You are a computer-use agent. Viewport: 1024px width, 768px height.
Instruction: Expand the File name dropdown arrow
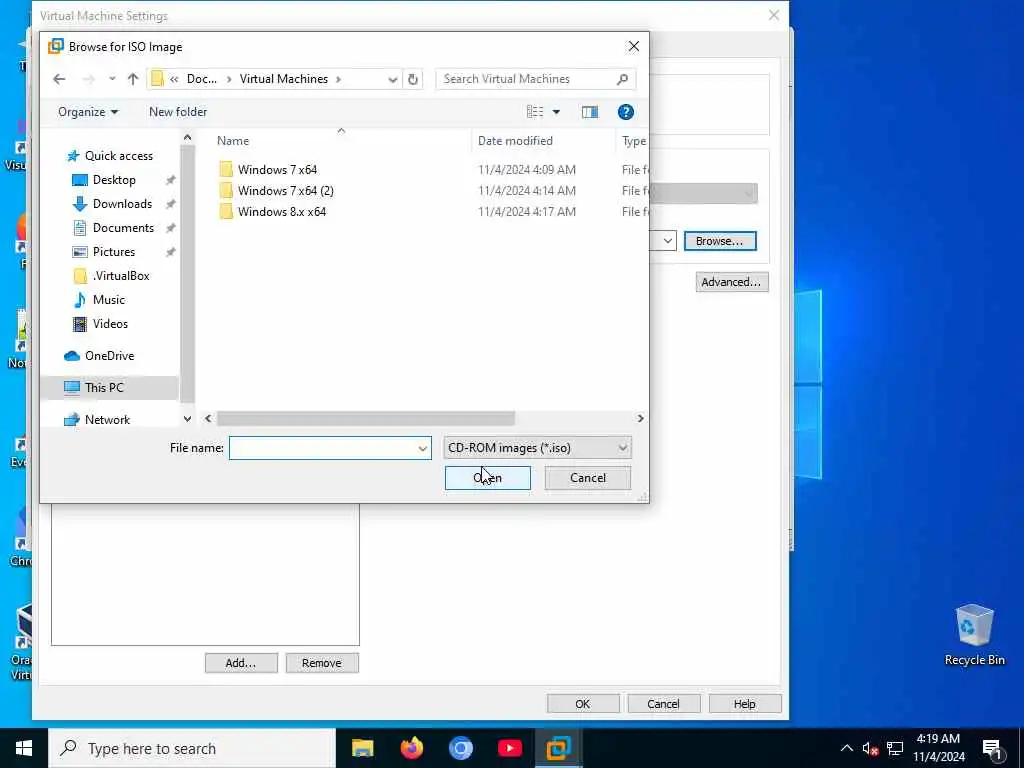423,448
